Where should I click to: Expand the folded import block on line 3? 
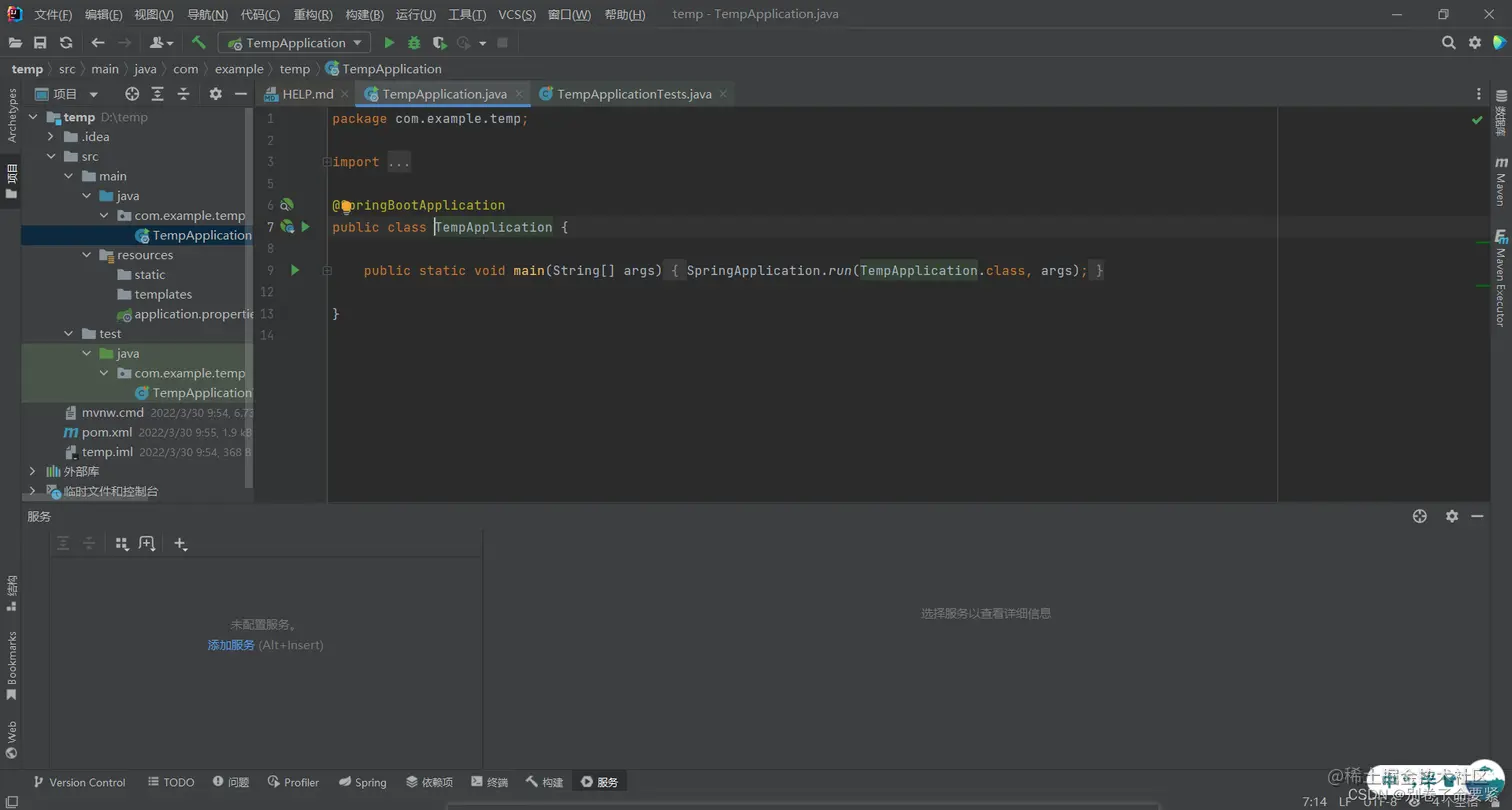326,162
